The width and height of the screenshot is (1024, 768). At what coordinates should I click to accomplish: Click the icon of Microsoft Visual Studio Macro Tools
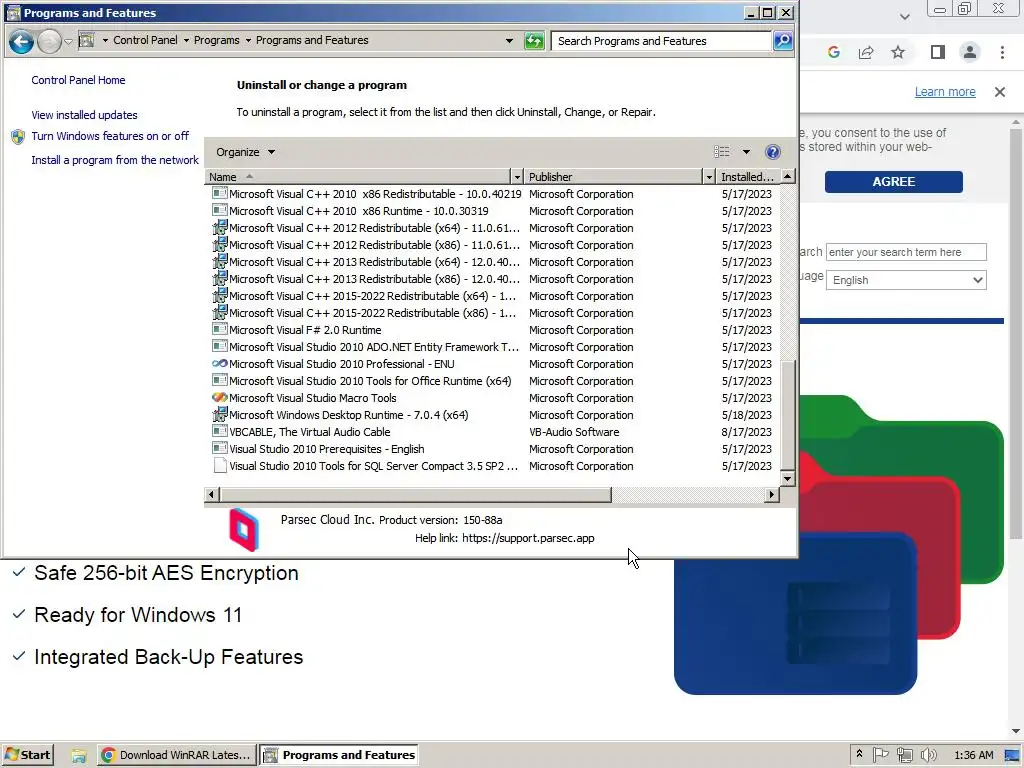pyautogui.click(x=220, y=398)
